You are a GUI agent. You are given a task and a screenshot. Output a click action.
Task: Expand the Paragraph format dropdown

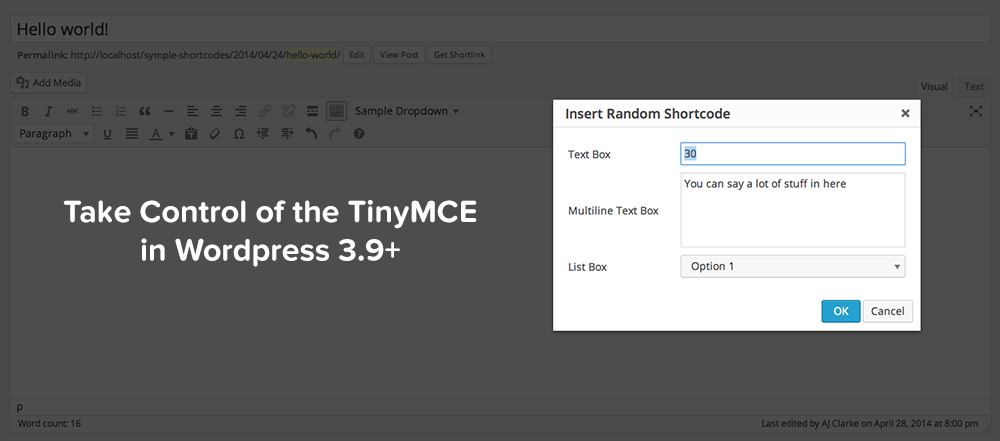click(x=55, y=134)
